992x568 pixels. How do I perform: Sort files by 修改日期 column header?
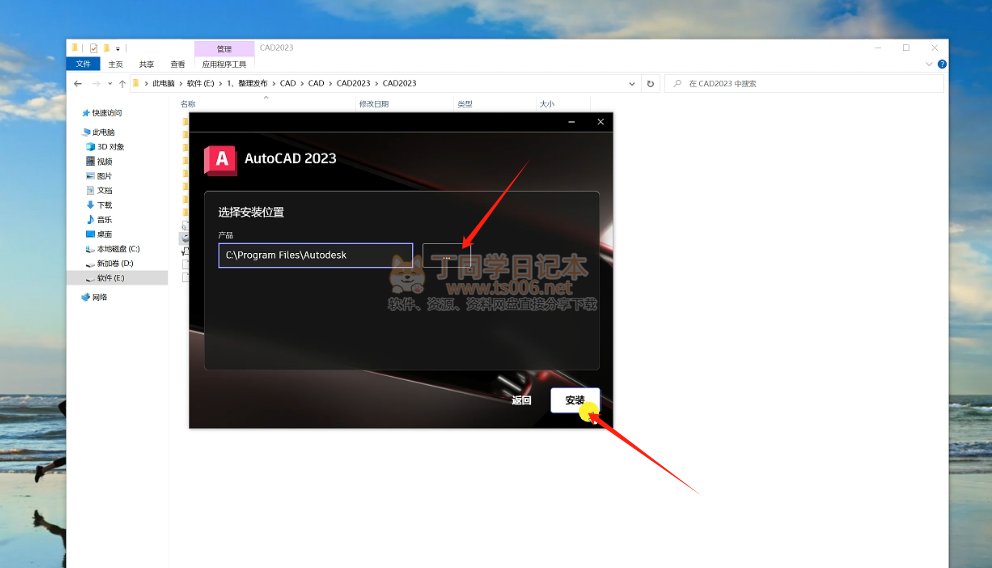pyautogui.click(x=373, y=104)
